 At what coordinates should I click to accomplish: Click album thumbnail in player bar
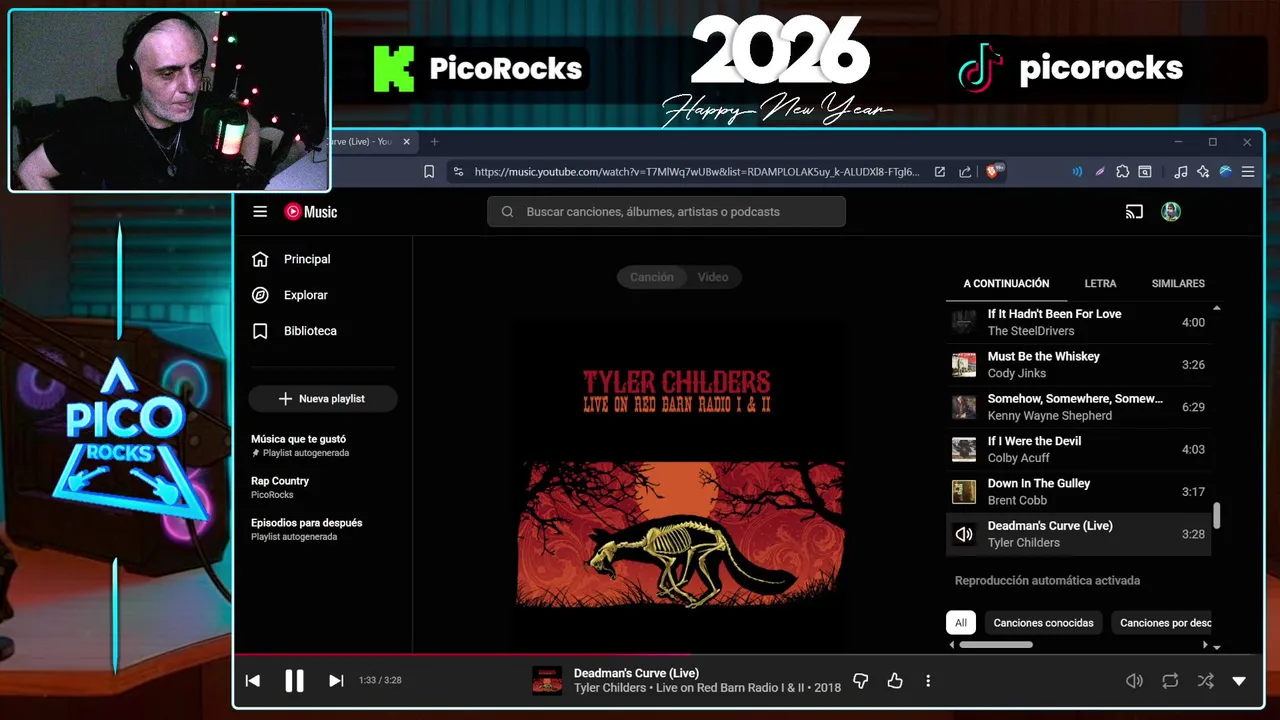point(547,681)
